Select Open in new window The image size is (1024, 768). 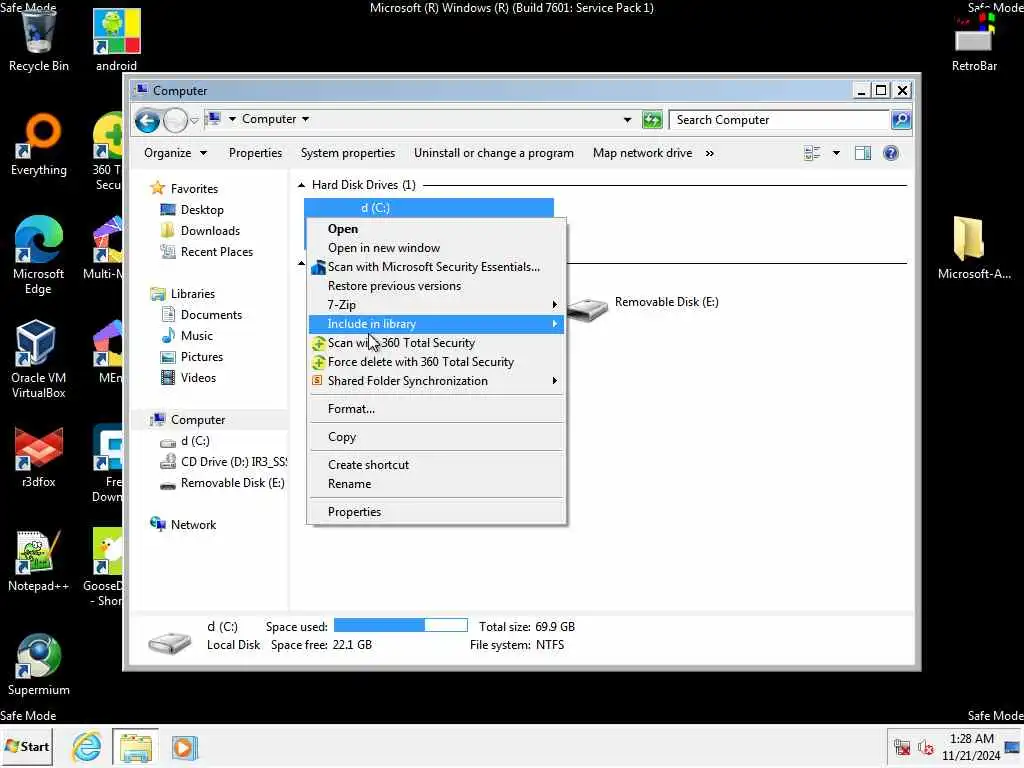(x=436, y=248)
